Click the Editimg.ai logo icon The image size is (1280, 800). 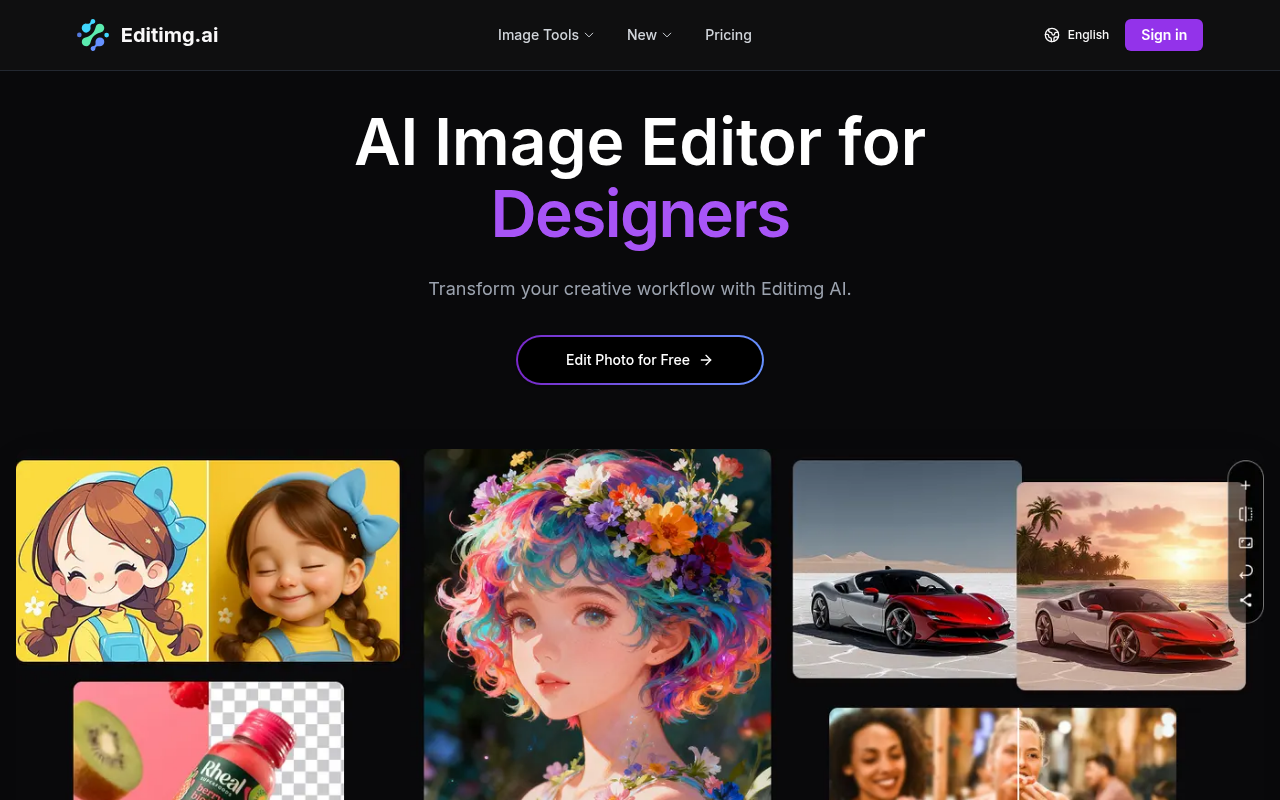pos(93,35)
